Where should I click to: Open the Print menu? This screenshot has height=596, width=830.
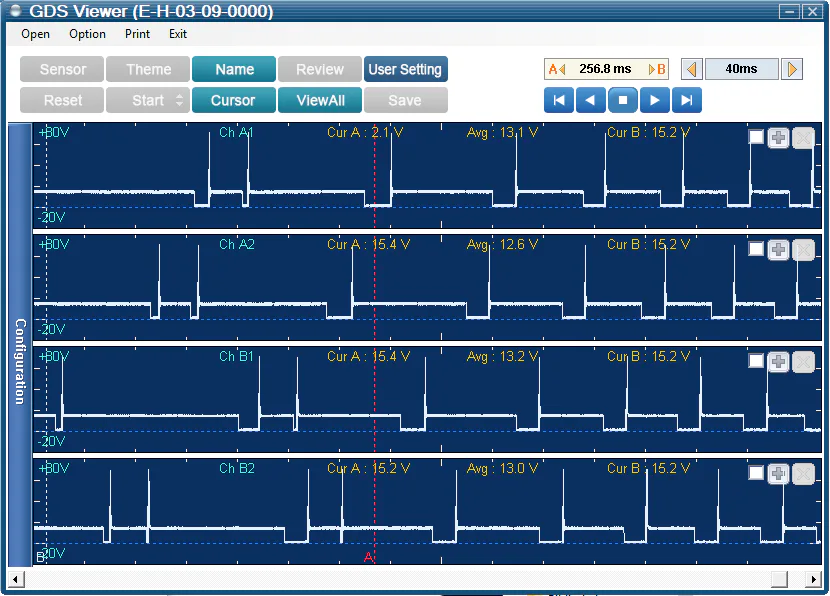[x=137, y=34]
